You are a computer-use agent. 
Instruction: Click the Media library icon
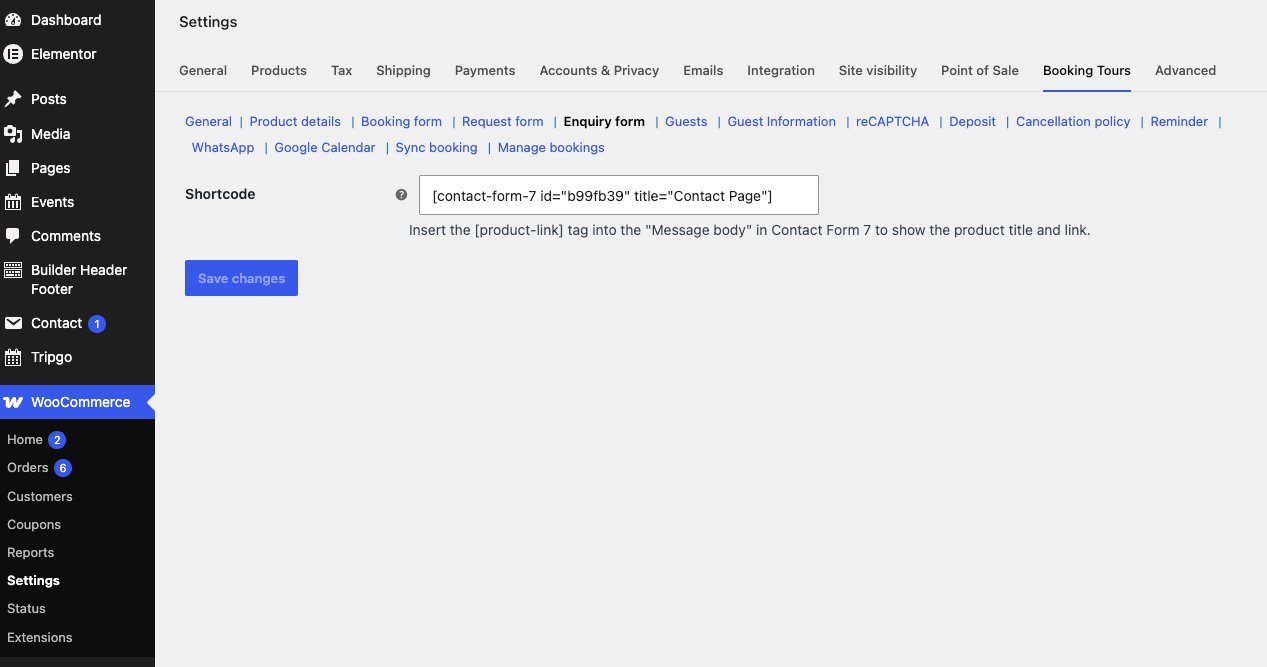13,134
